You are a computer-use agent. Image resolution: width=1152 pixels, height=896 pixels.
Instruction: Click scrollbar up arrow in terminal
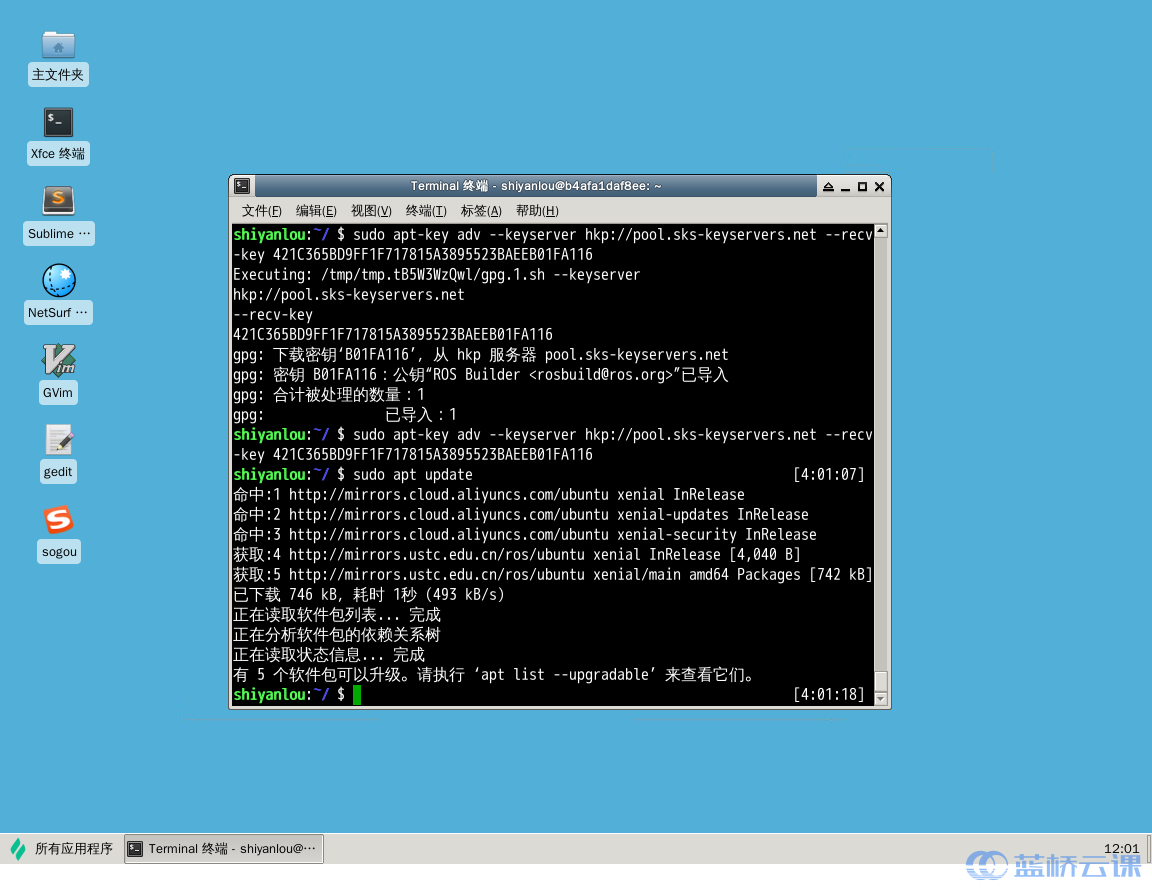point(881,232)
